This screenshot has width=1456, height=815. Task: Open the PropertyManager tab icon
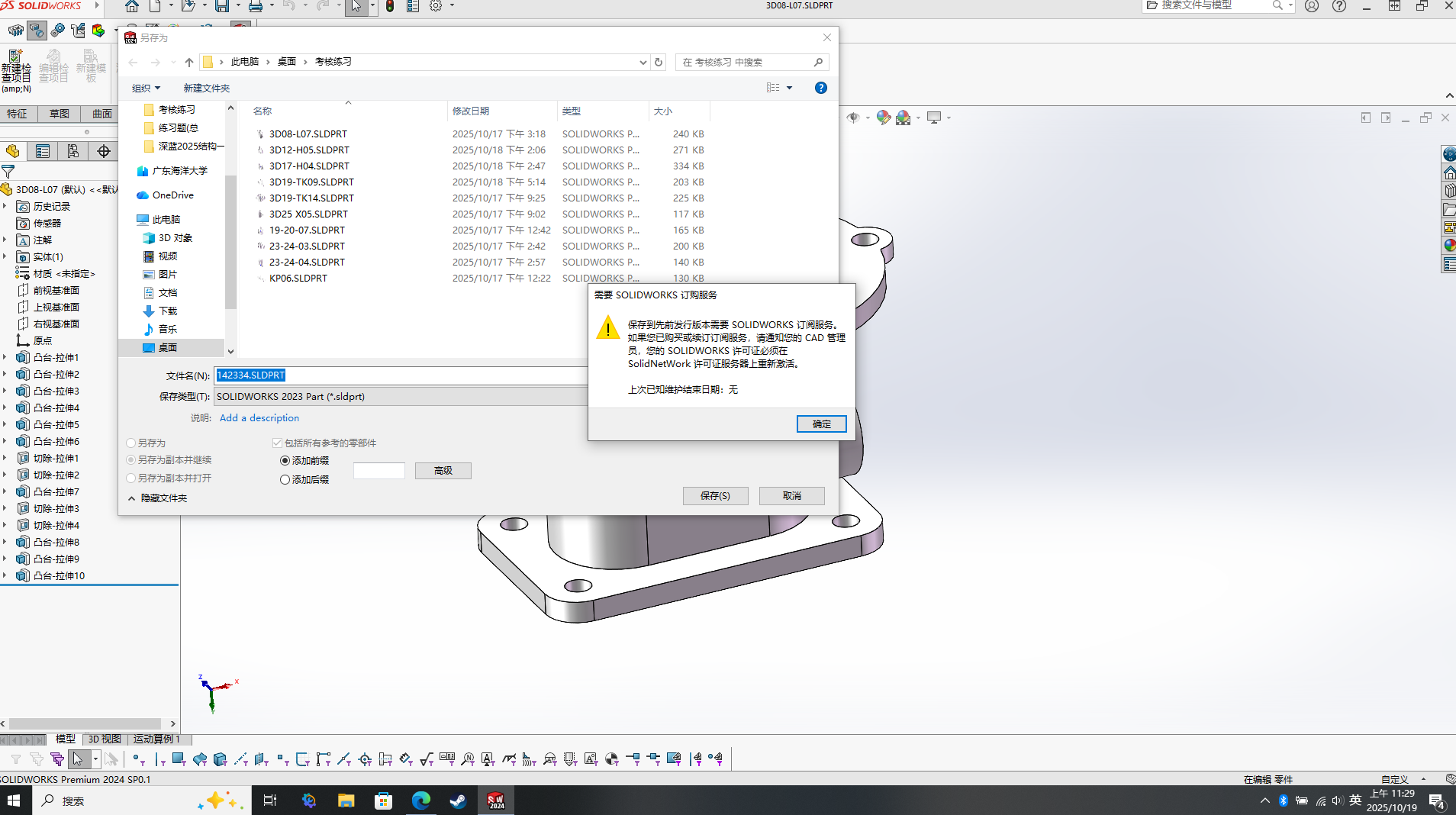[x=43, y=151]
